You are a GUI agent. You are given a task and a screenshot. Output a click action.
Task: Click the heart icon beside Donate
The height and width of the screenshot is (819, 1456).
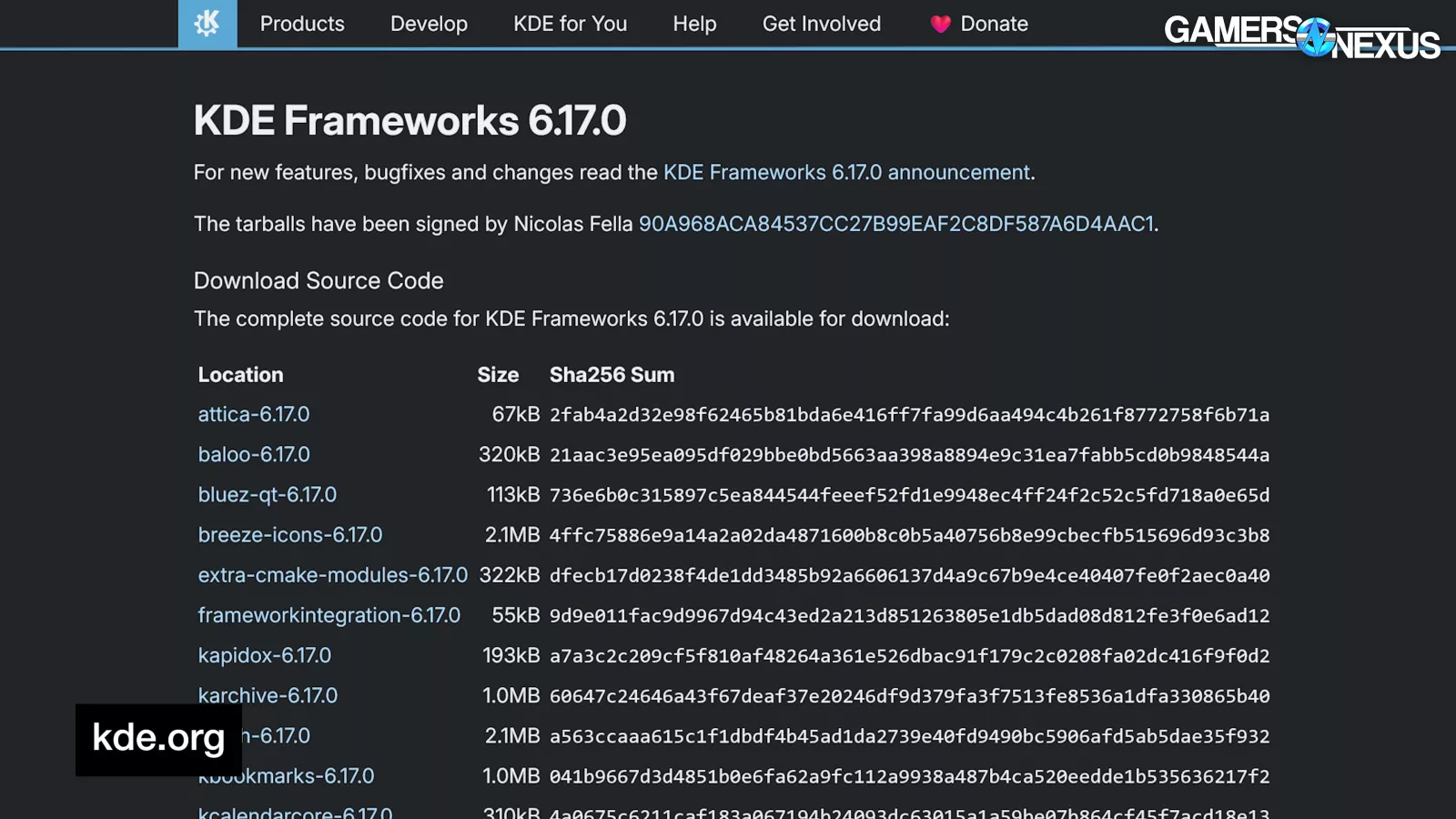tap(940, 25)
